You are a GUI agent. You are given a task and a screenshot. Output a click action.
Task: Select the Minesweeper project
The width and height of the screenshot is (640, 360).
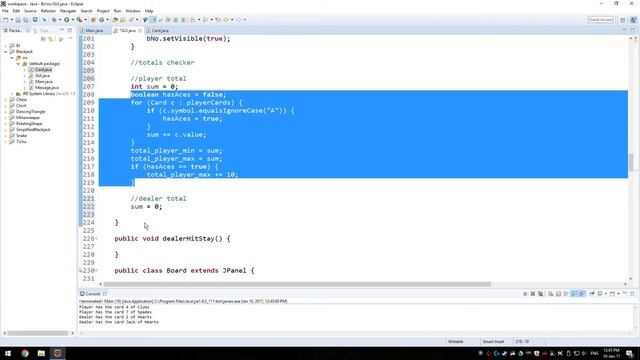tap(28, 118)
